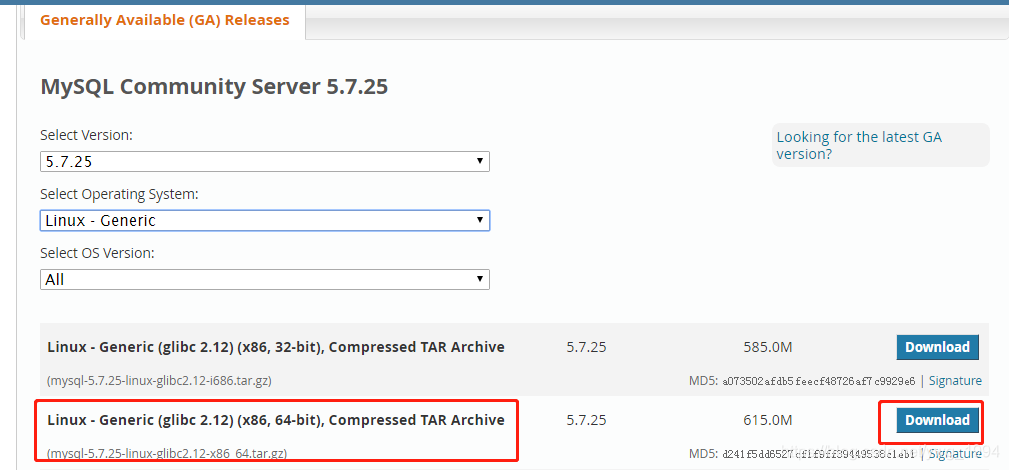
Task: Open the Generally Available (GA) Releases tab
Action: 164,20
